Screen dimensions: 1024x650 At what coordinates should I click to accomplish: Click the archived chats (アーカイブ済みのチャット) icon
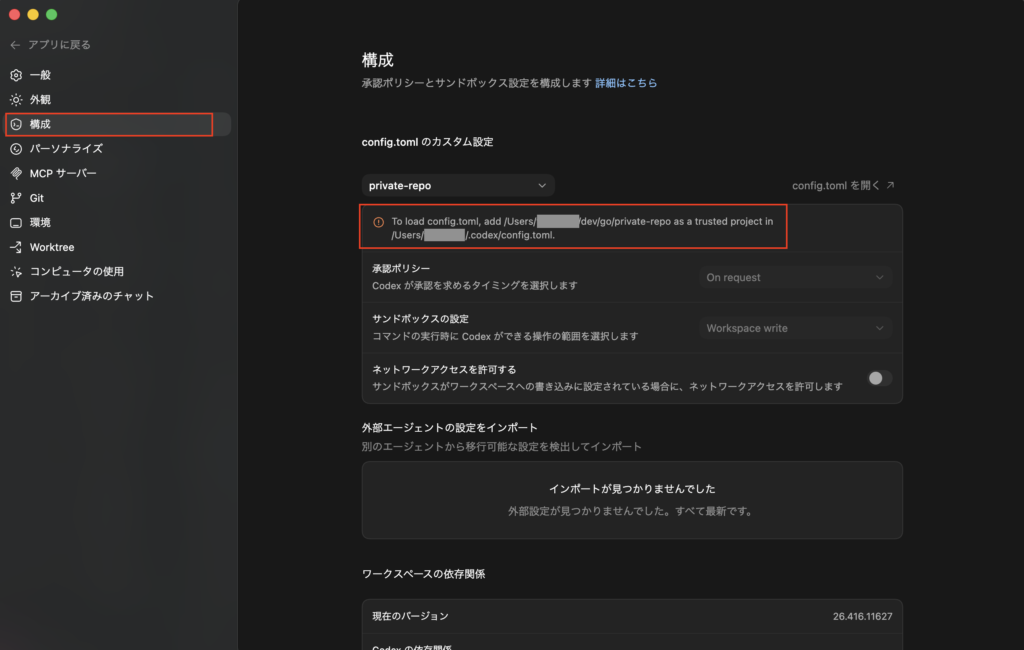point(16,296)
